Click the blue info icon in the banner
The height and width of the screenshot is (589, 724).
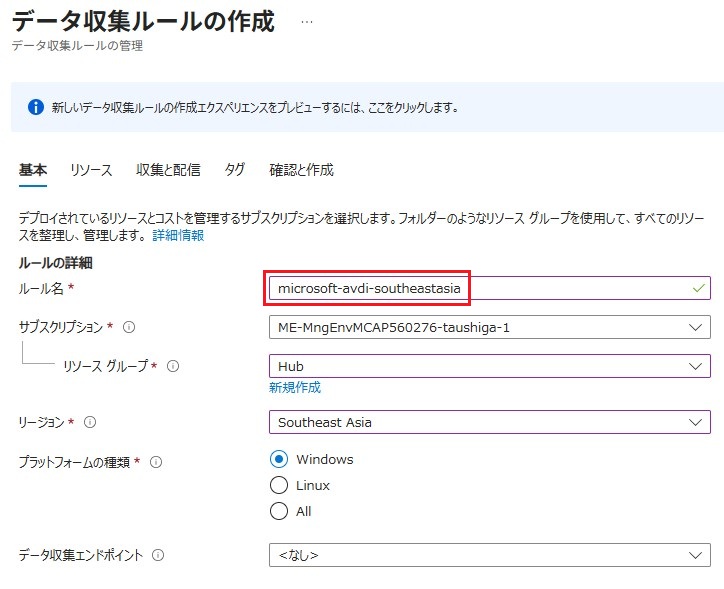pos(36,107)
